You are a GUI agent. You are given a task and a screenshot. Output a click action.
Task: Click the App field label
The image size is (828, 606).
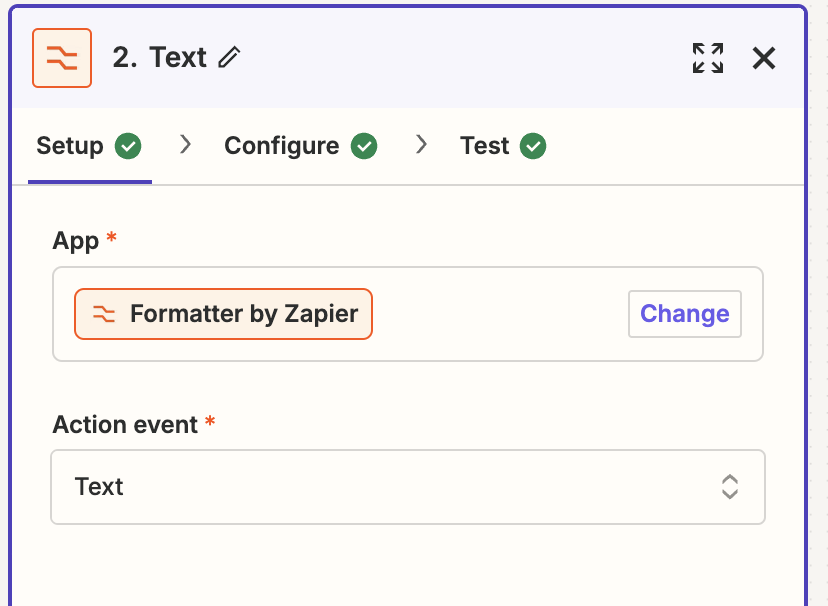[76, 241]
